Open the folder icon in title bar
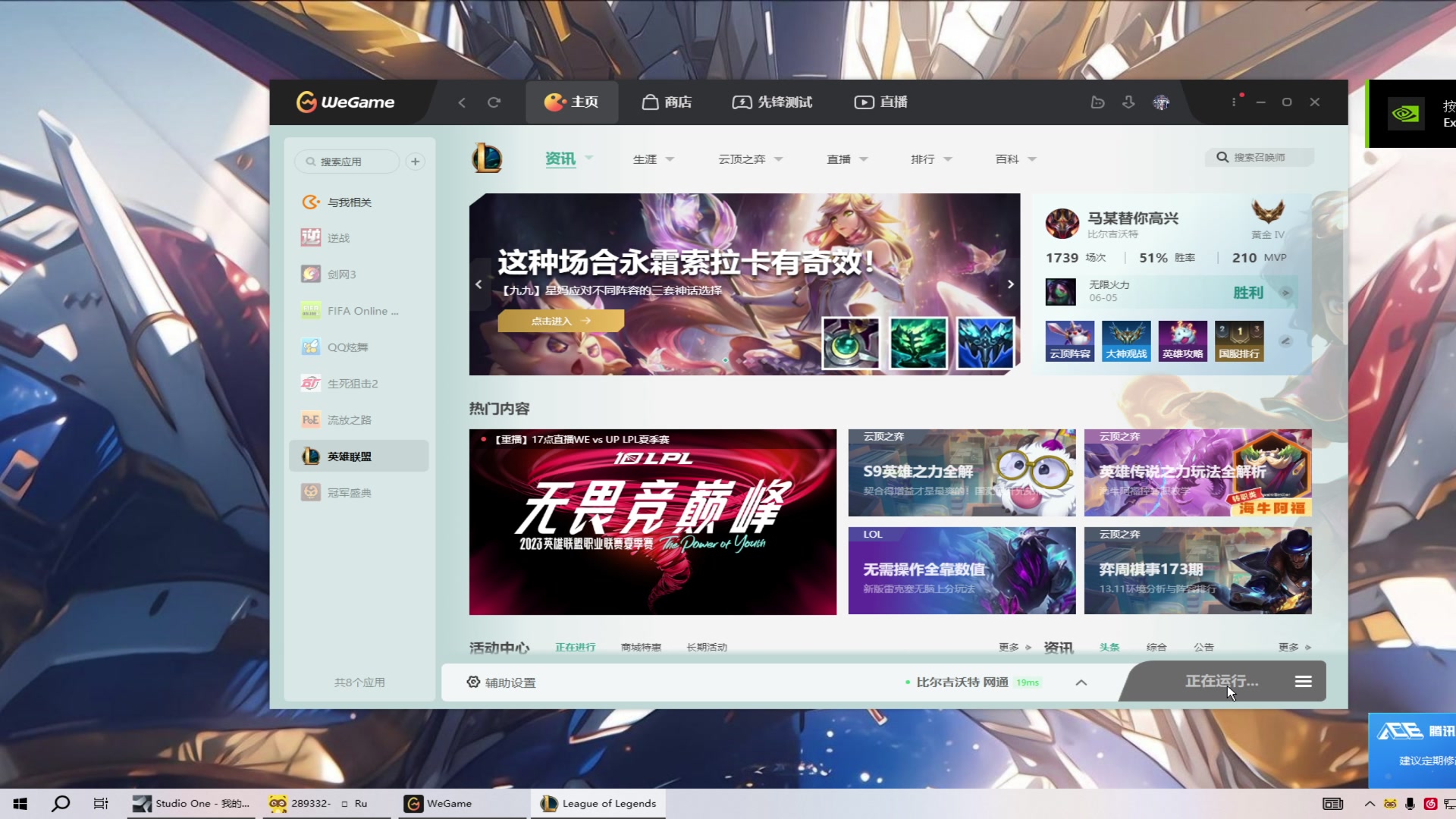This screenshot has width=1456, height=819. point(1097,102)
